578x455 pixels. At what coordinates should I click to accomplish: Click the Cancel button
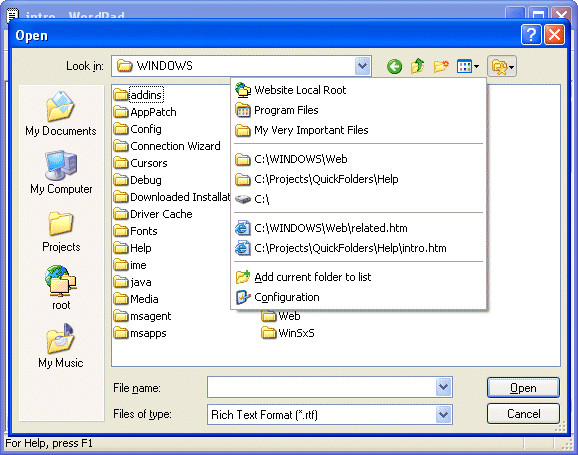(x=523, y=414)
